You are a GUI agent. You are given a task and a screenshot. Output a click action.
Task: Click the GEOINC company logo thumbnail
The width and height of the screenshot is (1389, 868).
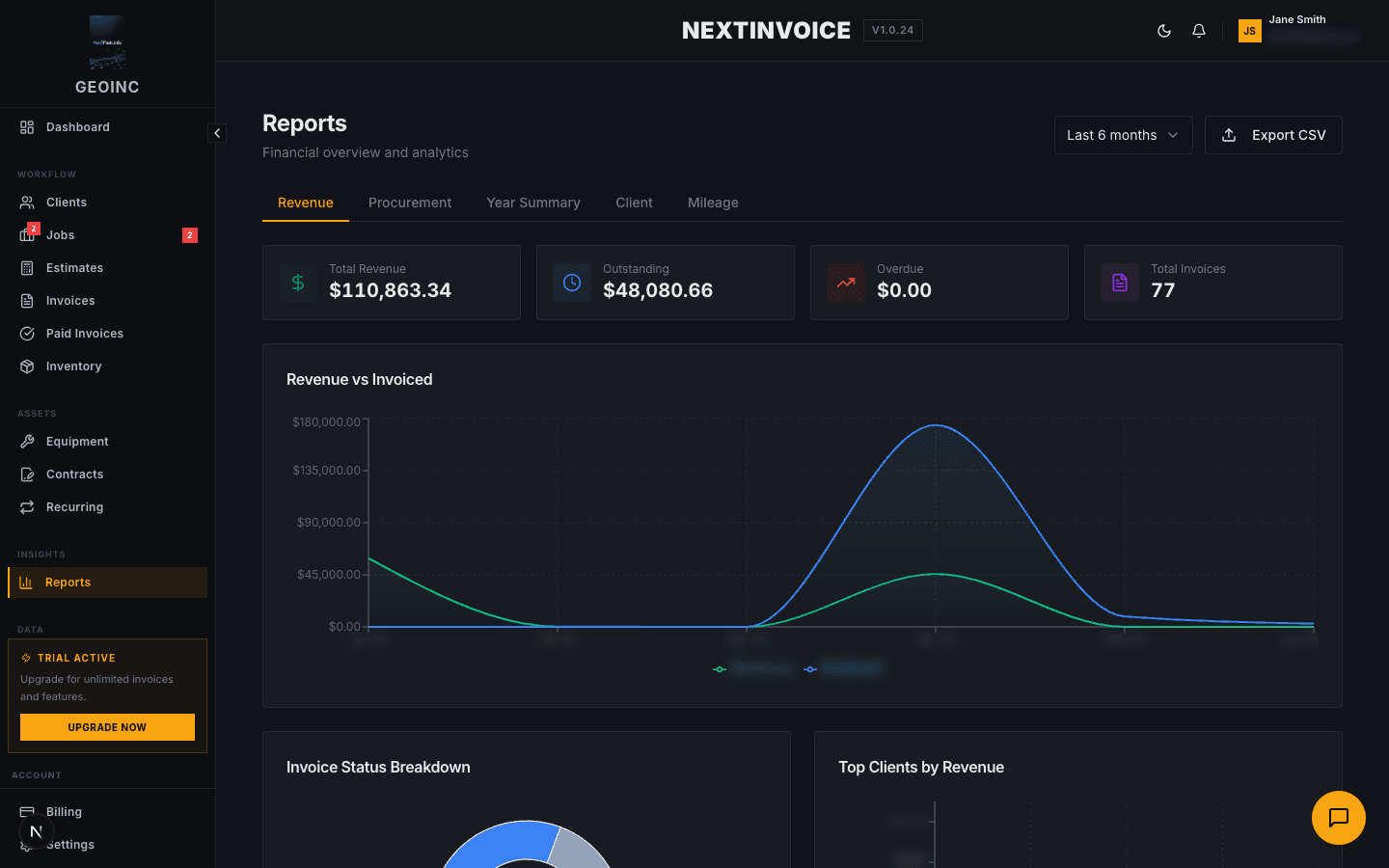(x=107, y=43)
